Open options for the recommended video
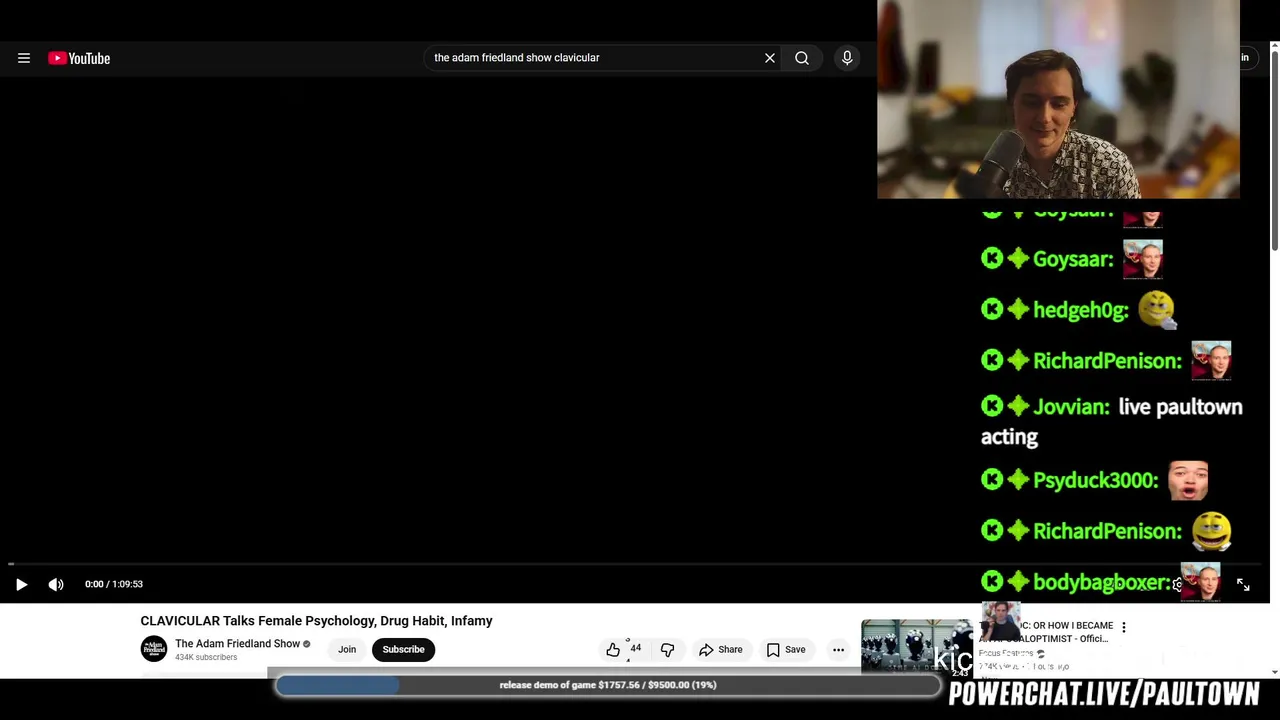 click(x=1123, y=627)
